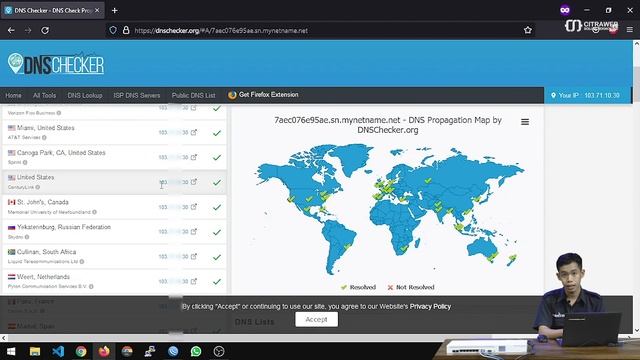Image resolution: width=640 pixels, height=360 pixels.
Task: Open File Explorer from the taskbar
Action: pyautogui.click(x=35, y=351)
